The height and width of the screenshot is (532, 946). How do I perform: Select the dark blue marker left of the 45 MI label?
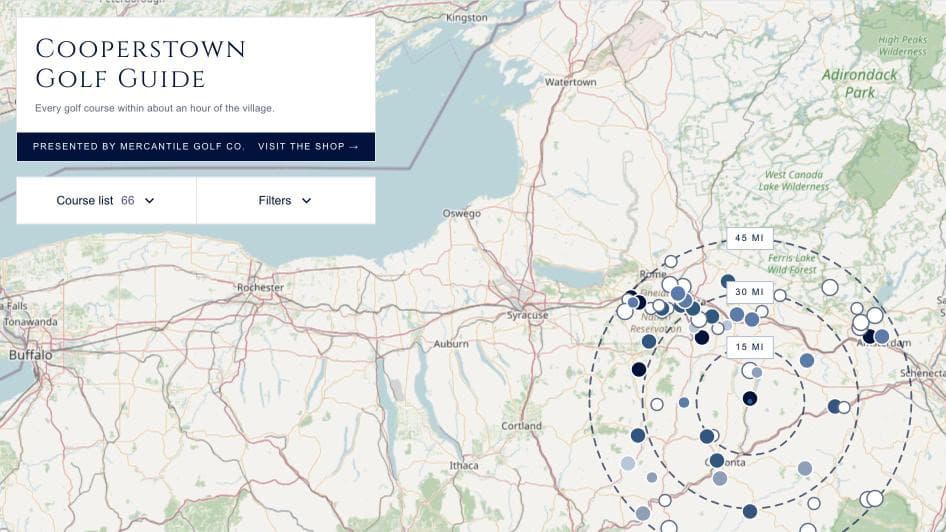pos(728,280)
